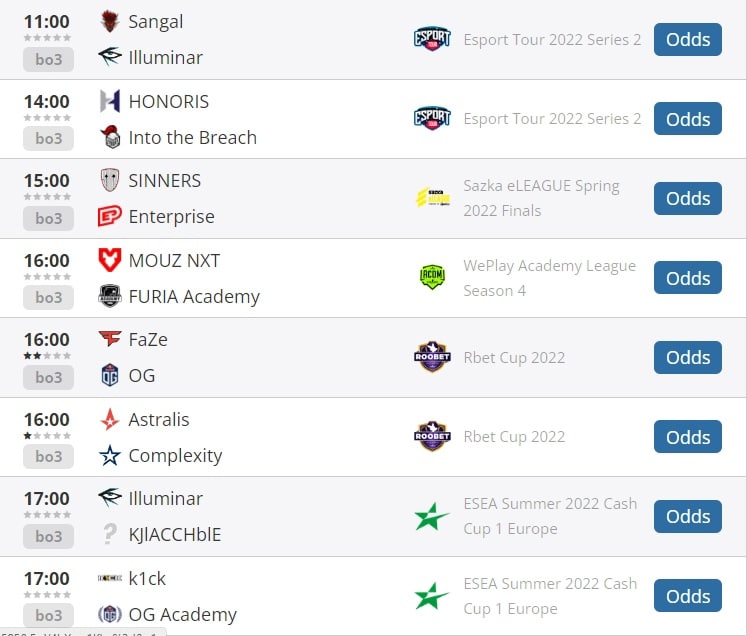
Task: Click the bo3 badge for Illuminar vs KJIACCHbIE
Action: tap(49, 536)
